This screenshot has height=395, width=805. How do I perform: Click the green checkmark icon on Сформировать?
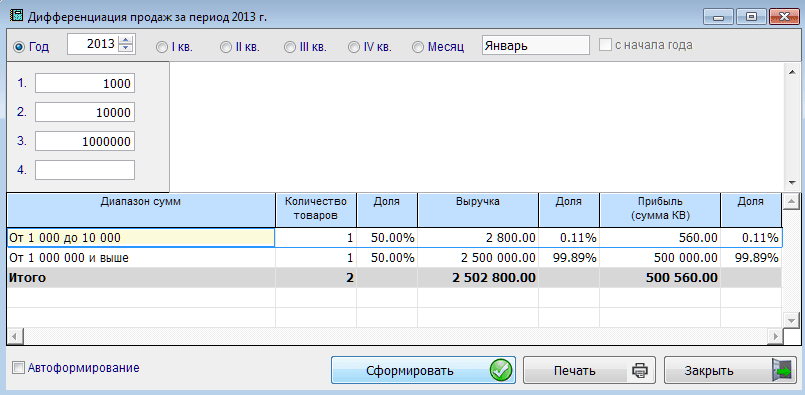tap(501, 370)
